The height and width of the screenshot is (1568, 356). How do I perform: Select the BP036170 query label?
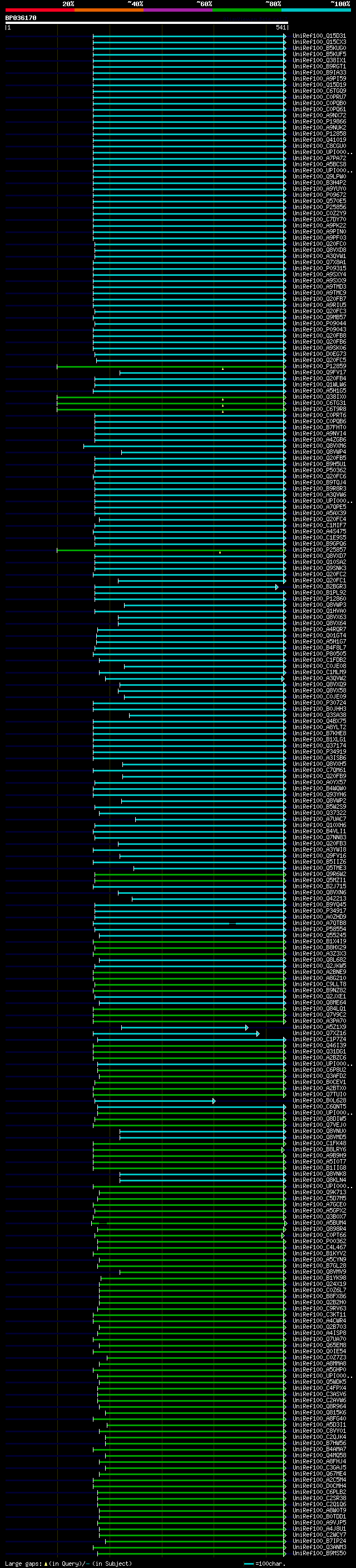(21, 18)
